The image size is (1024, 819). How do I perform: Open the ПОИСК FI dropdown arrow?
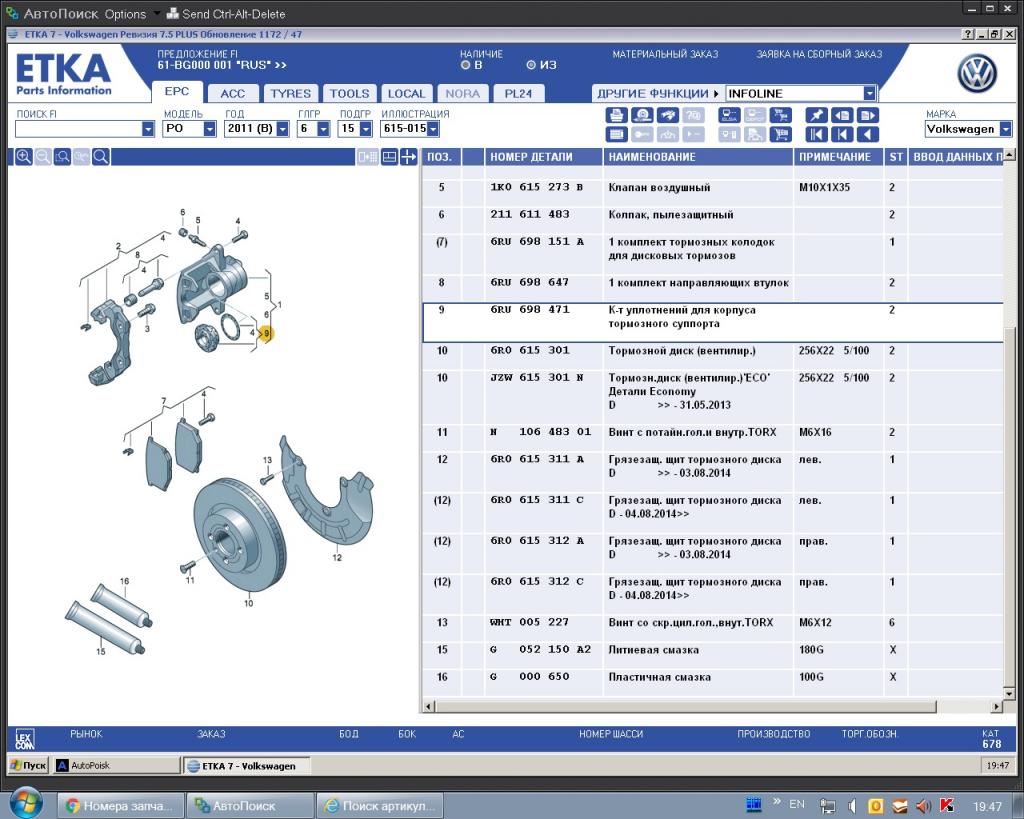(148, 129)
